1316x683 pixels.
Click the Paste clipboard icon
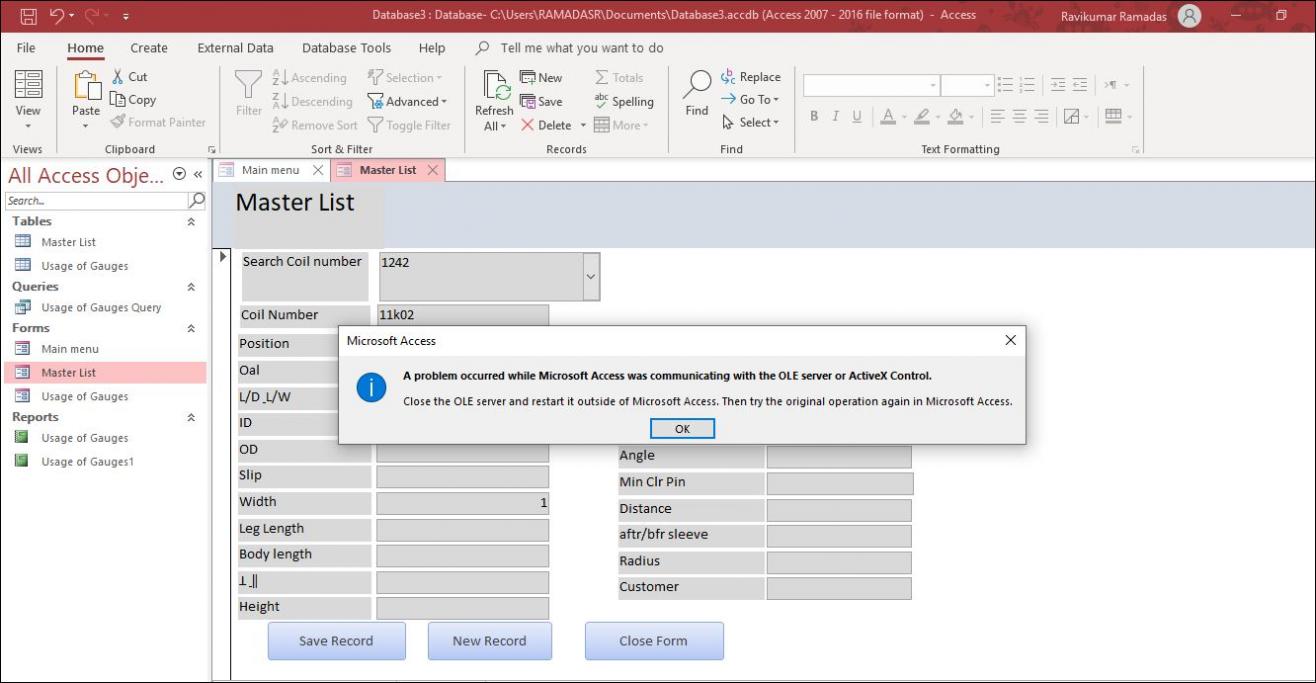(x=86, y=85)
